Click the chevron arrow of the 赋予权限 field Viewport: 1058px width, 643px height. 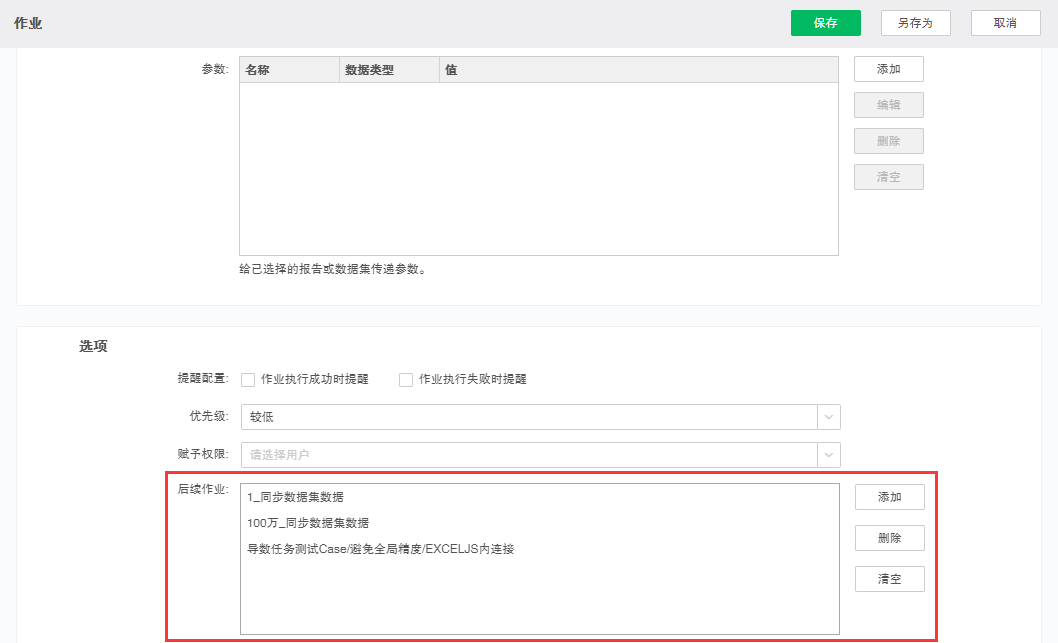[x=829, y=454]
